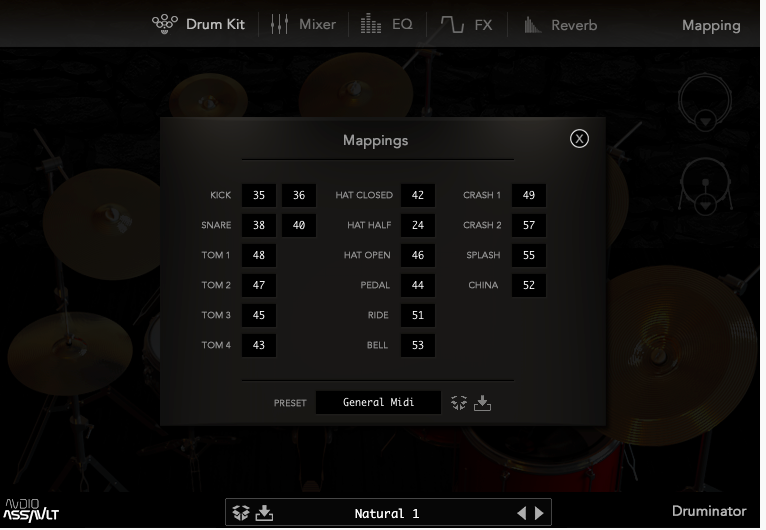Open the Natural 1 preset name

click(x=387, y=514)
